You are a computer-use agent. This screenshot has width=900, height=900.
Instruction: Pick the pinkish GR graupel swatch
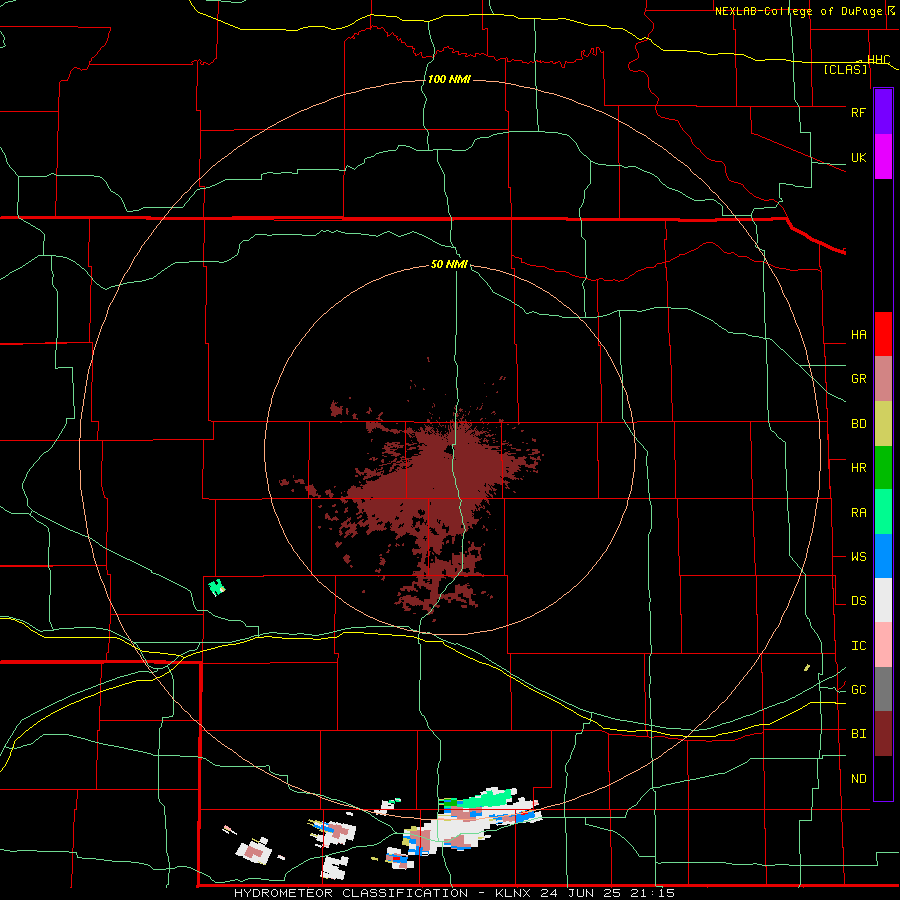tap(883, 379)
